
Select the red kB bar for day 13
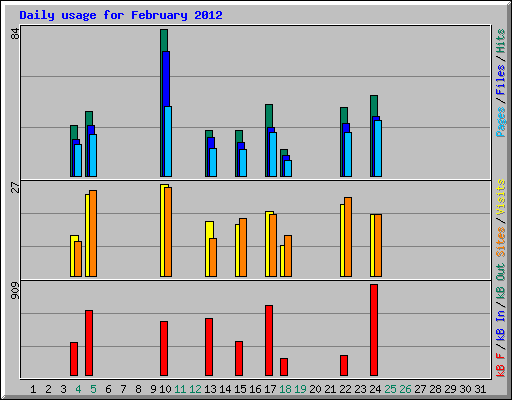(209, 347)
